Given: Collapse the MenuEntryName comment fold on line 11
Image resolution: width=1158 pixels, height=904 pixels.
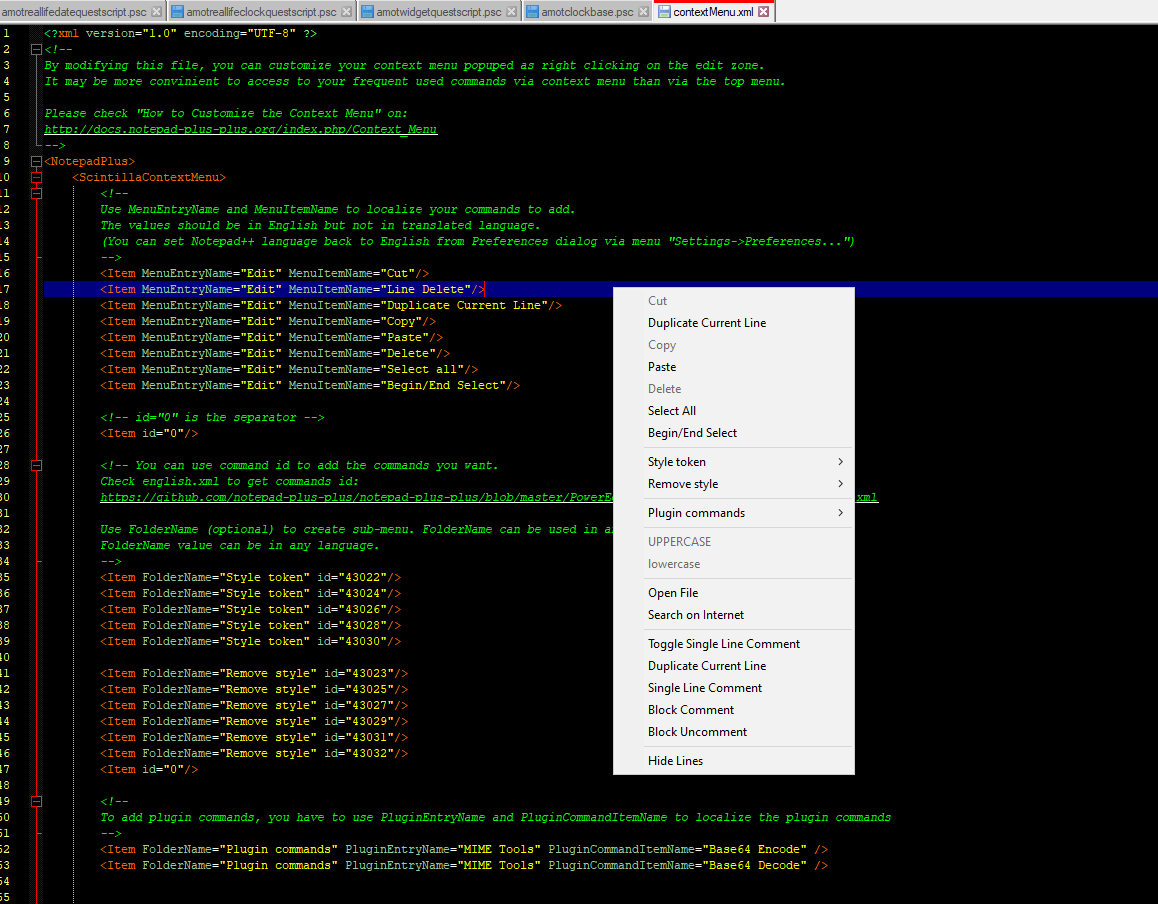Looking at the screenshot, I should point(36,194).
